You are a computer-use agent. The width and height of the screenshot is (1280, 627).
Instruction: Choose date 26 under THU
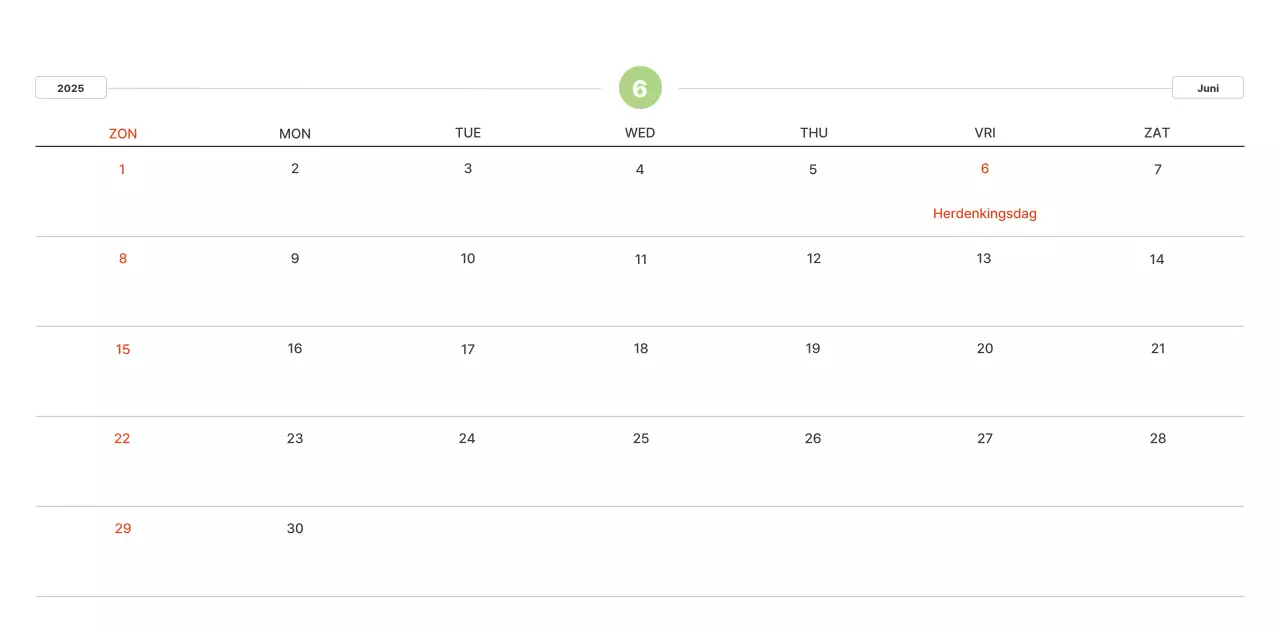tap(813, 438)
